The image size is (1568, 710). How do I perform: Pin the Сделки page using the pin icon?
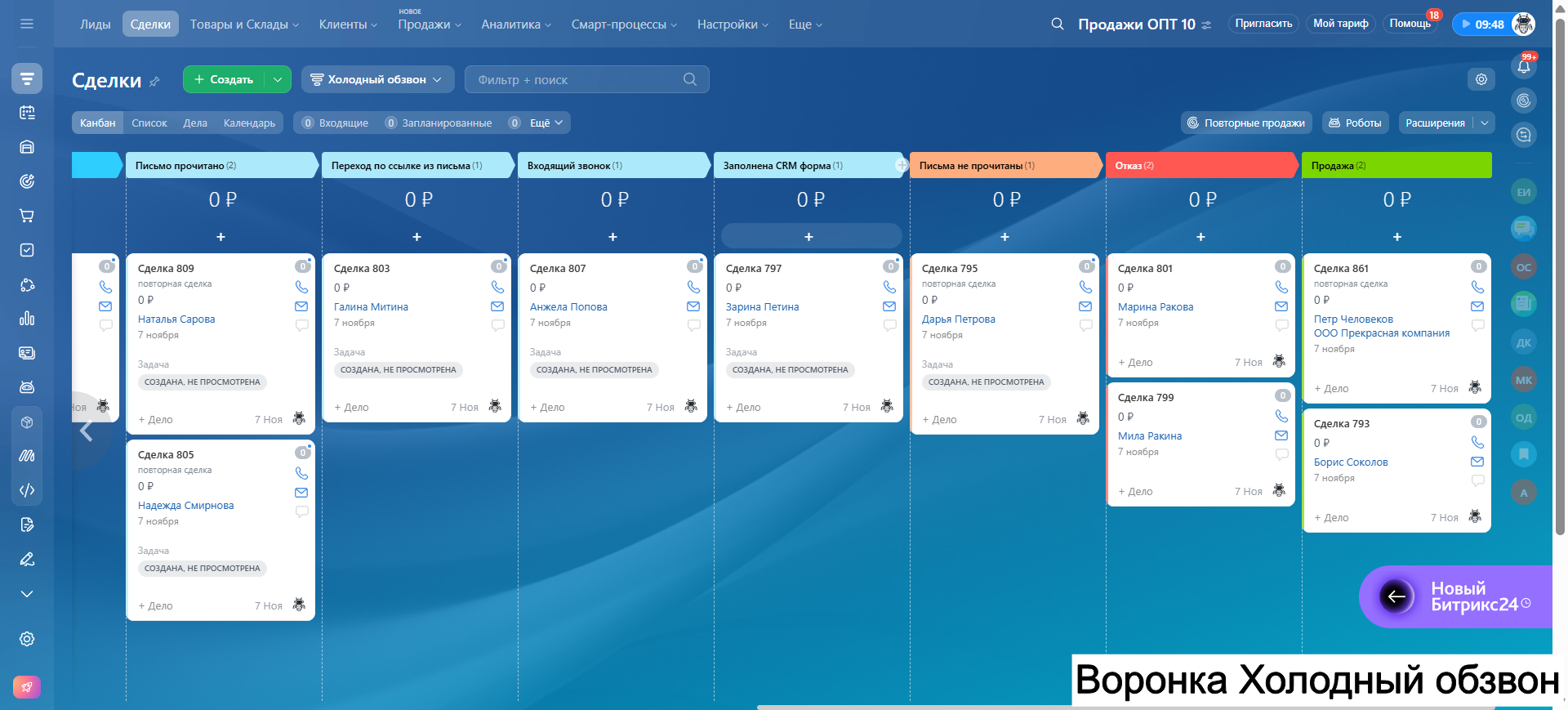154,81
